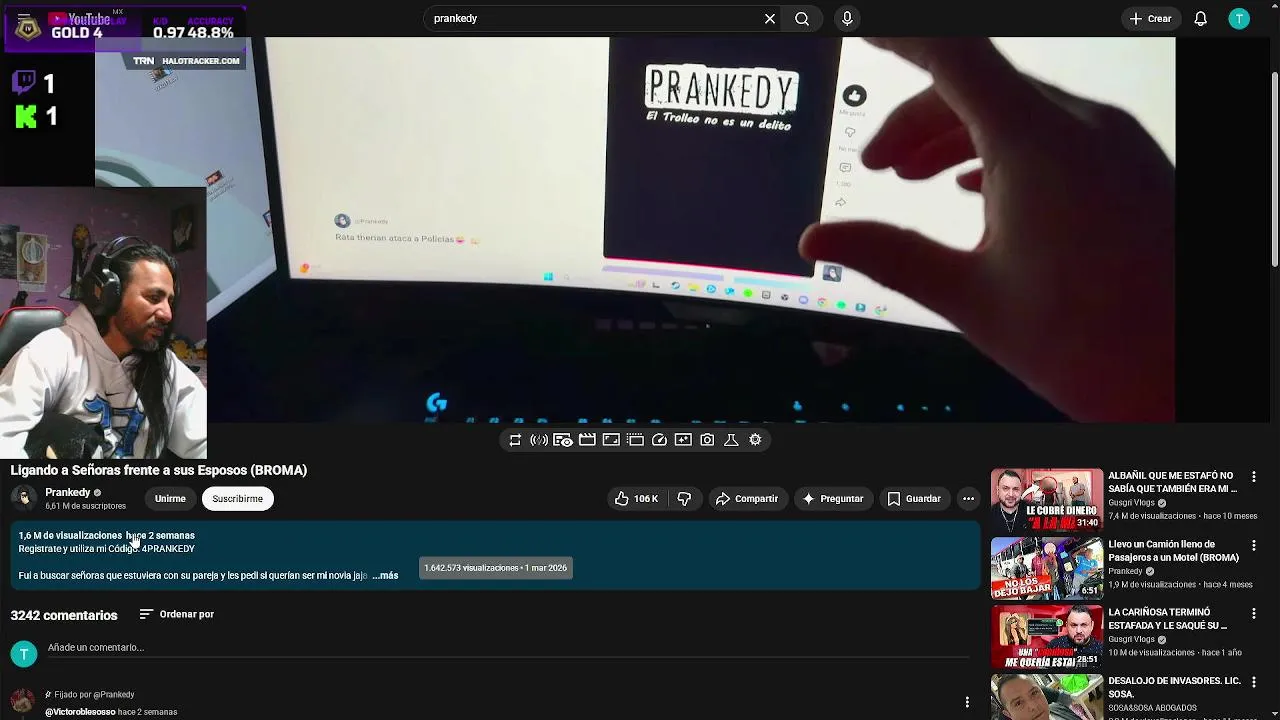Click the loop/repeat icon under the video
Screen dimensions: 1280x720
[515, 440]
